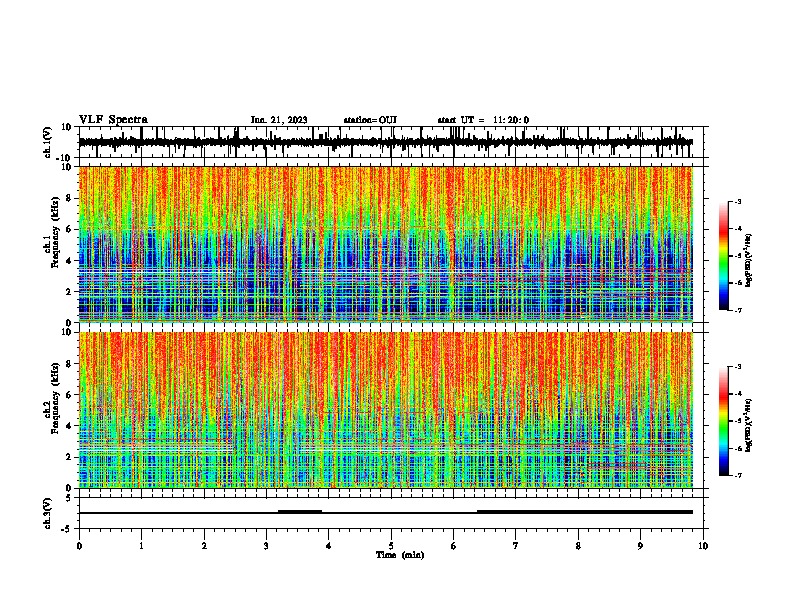
Task: Click the ch.2 color bar log PSD label
Action: point(749,425)
